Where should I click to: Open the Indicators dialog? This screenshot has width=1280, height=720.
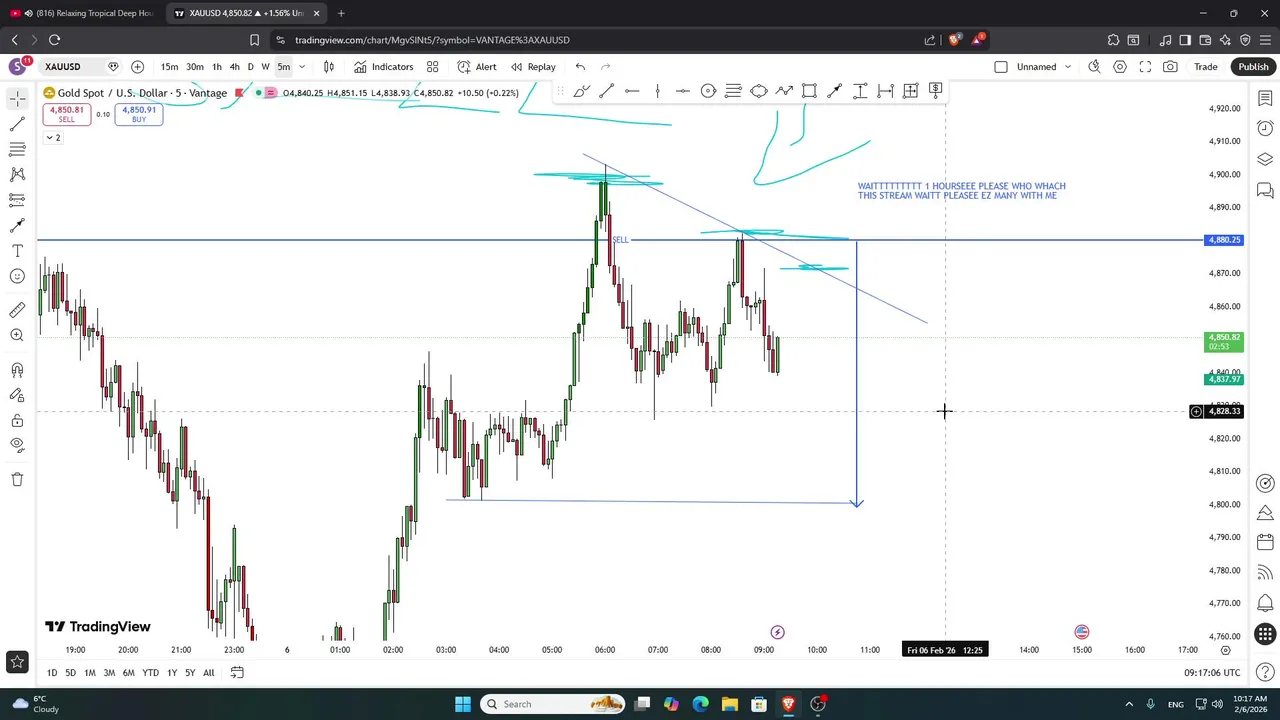[384, 67]
